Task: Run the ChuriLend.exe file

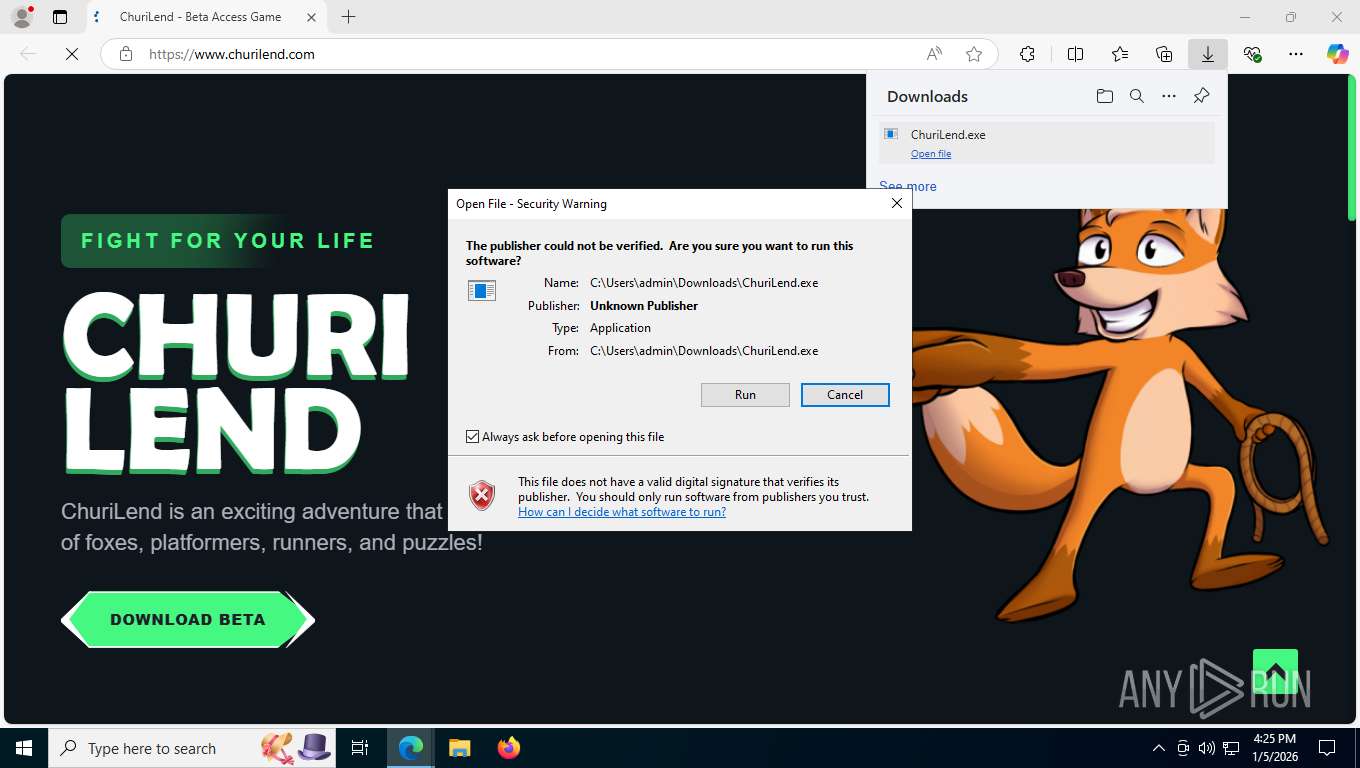Action: click(745, 395)
